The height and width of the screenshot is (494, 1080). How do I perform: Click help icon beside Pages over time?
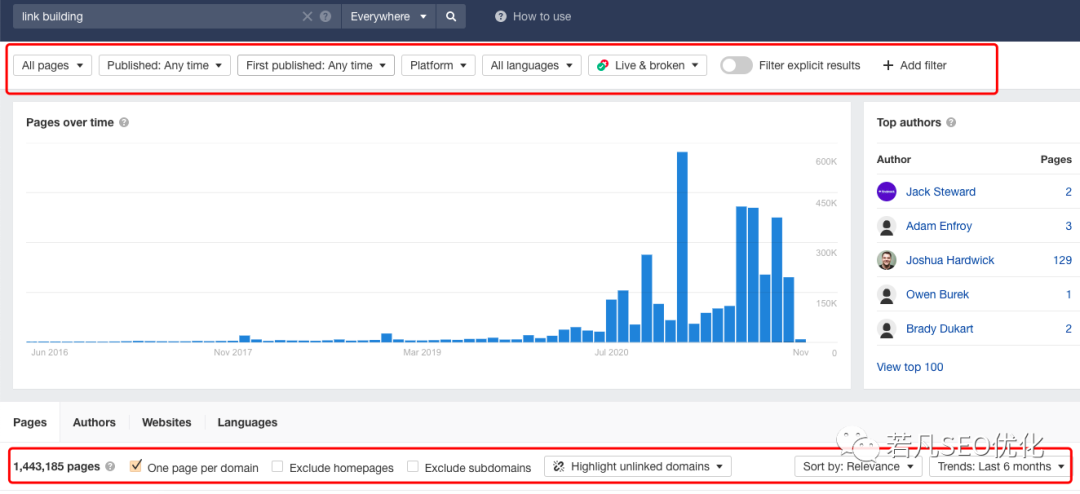(124, 123)
